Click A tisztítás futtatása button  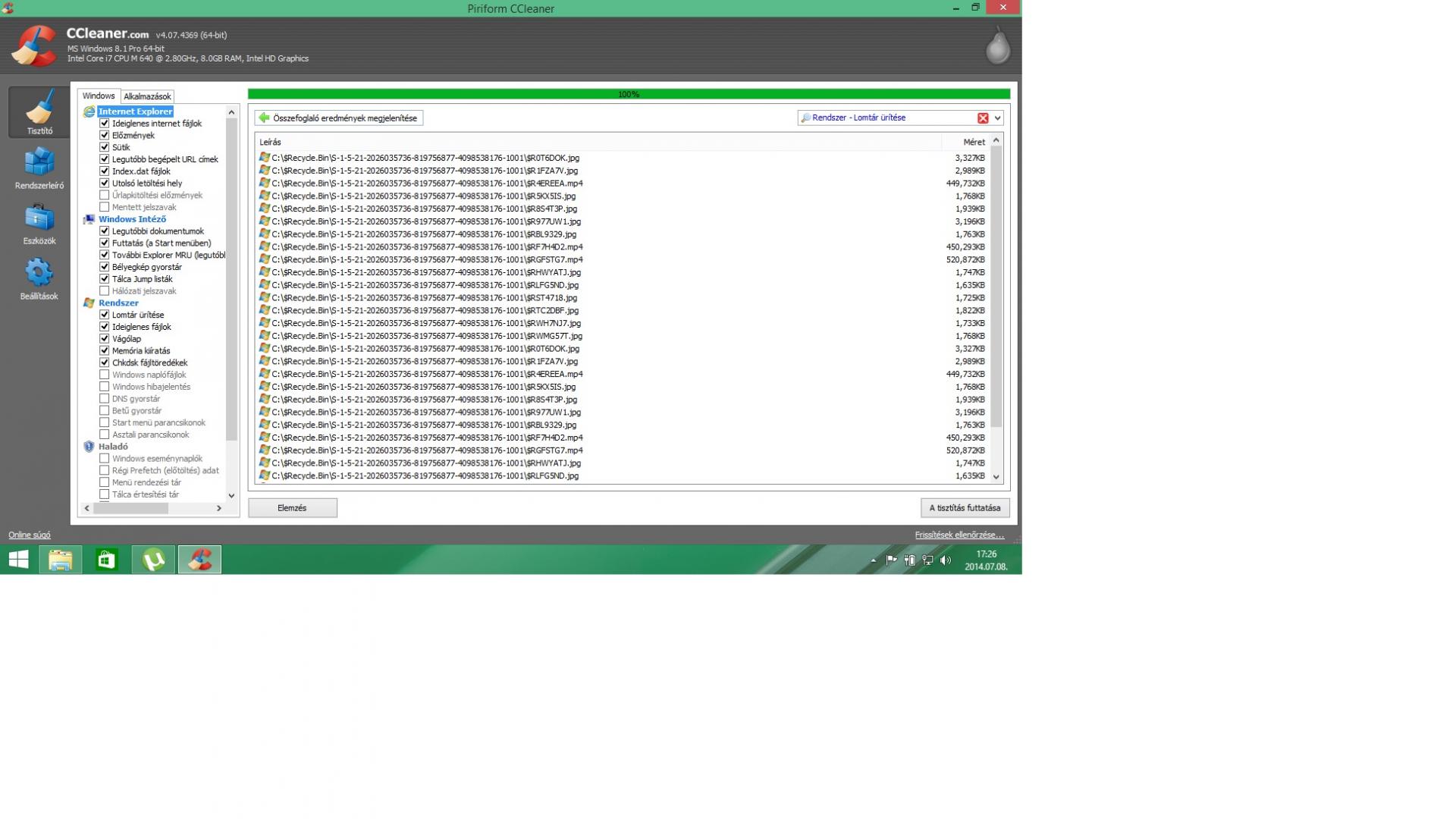click(965, 508)
